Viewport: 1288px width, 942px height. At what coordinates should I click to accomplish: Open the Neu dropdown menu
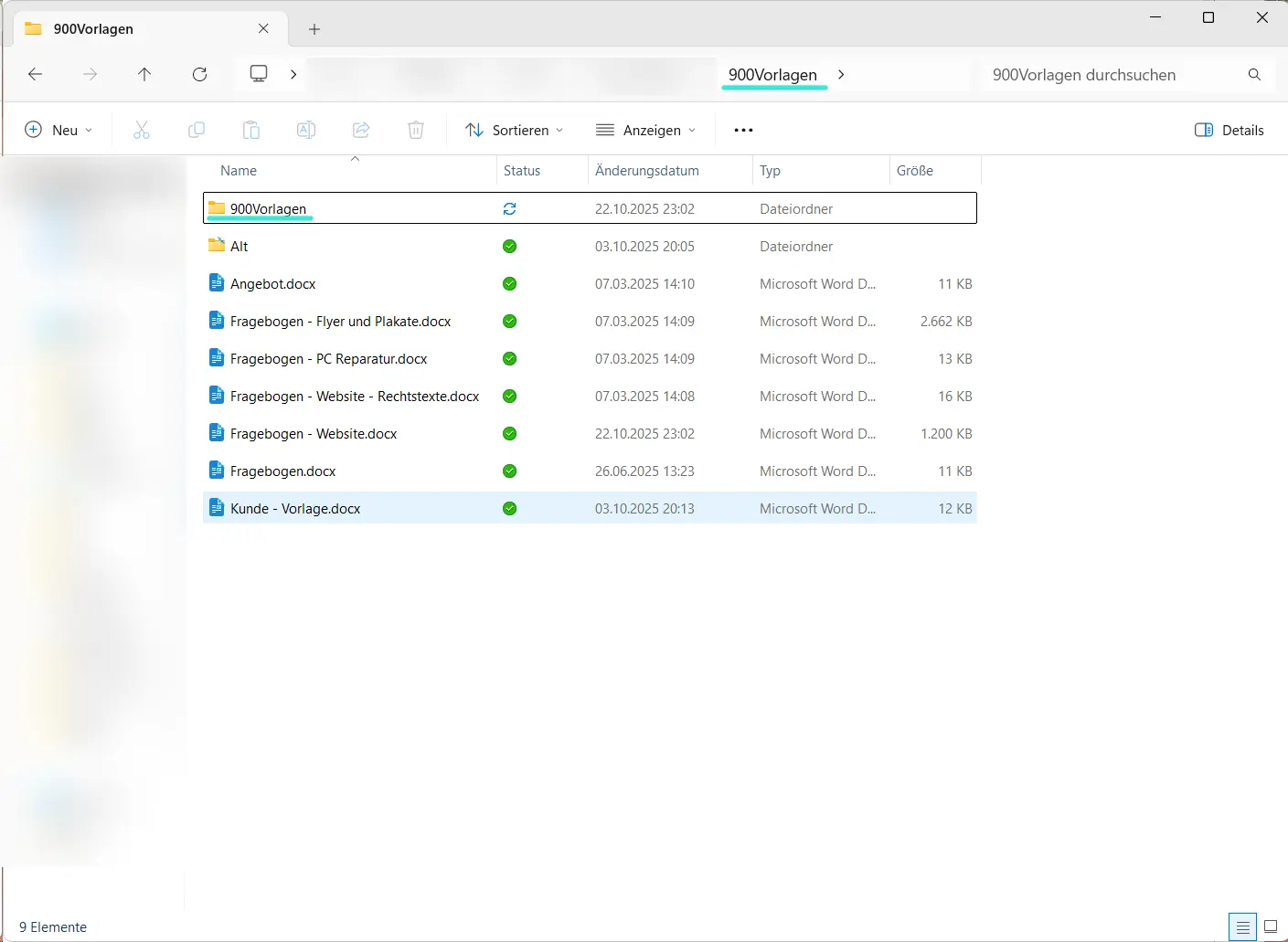coord(59,130)
